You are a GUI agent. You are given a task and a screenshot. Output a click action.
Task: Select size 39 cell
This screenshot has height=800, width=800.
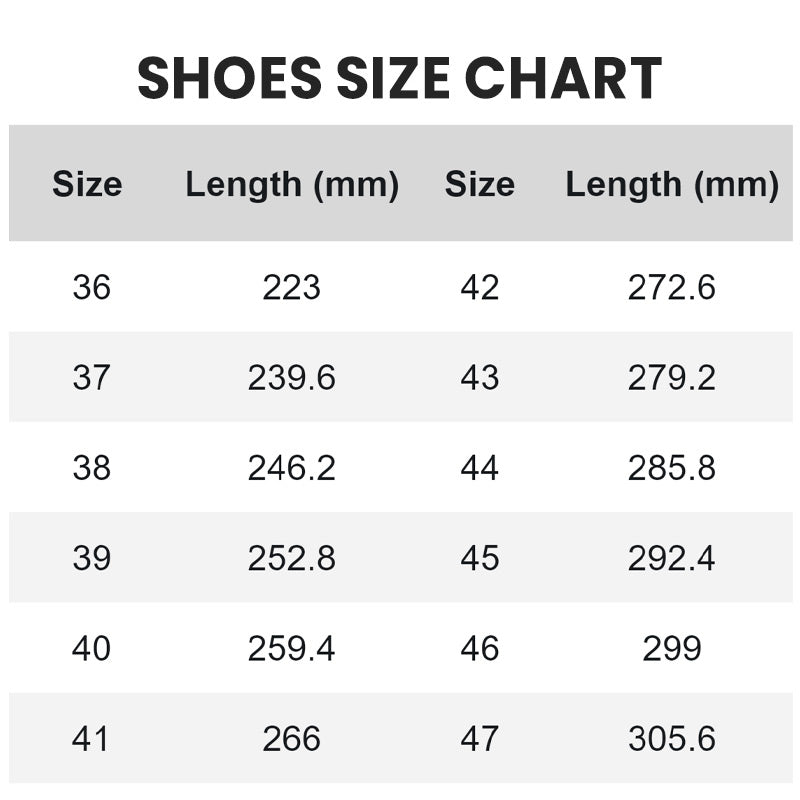point(91,558)
